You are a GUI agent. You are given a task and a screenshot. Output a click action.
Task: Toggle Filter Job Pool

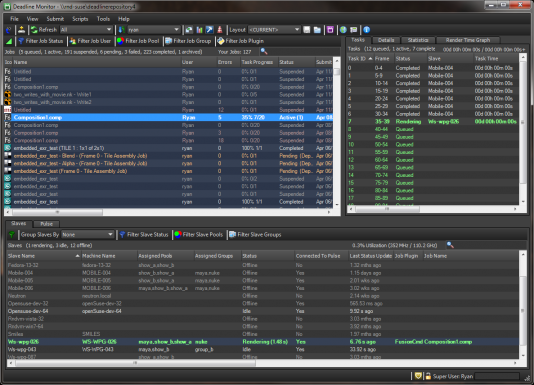click(138, 41)
